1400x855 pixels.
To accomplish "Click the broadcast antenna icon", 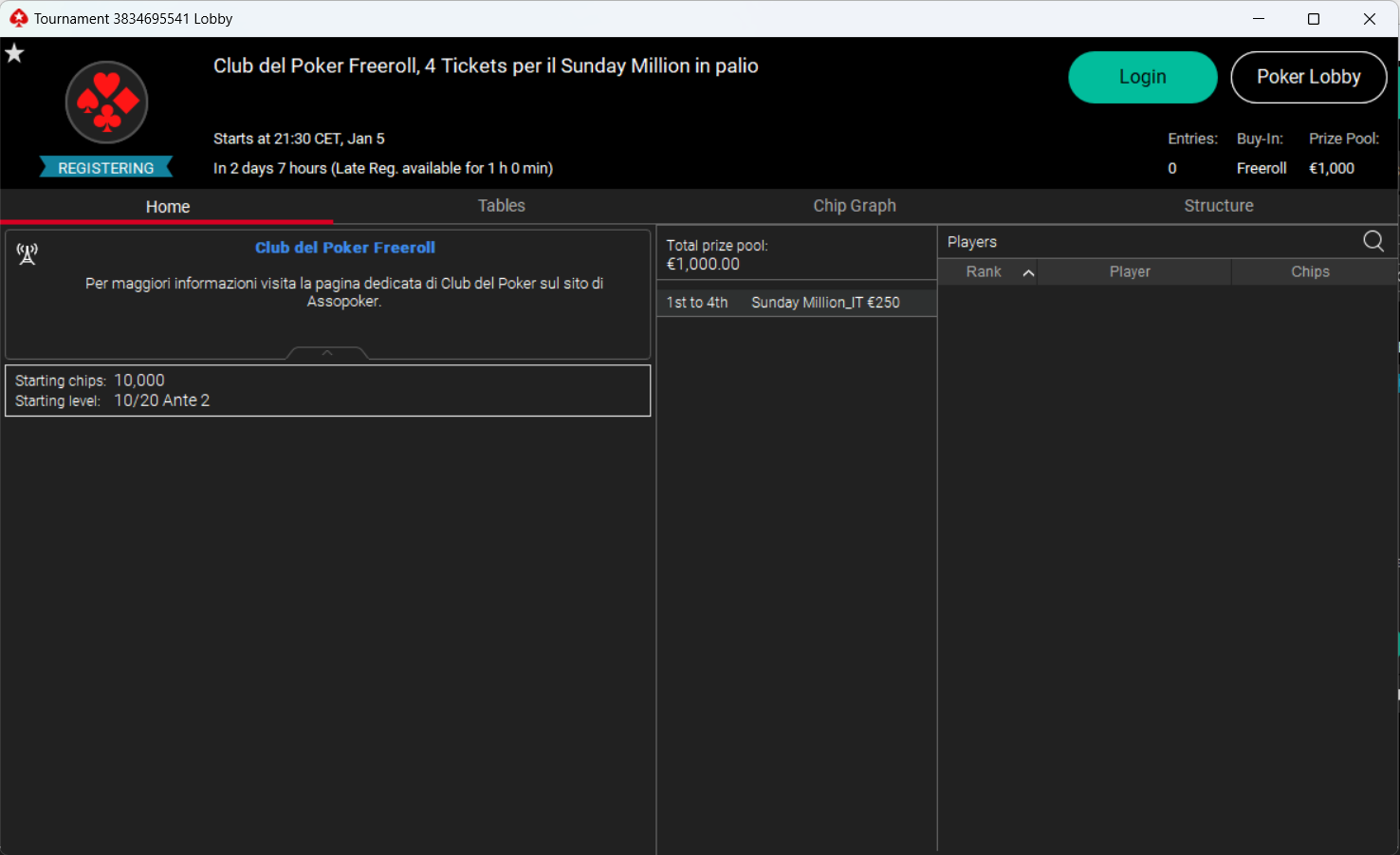I will [x=28, y=253].
